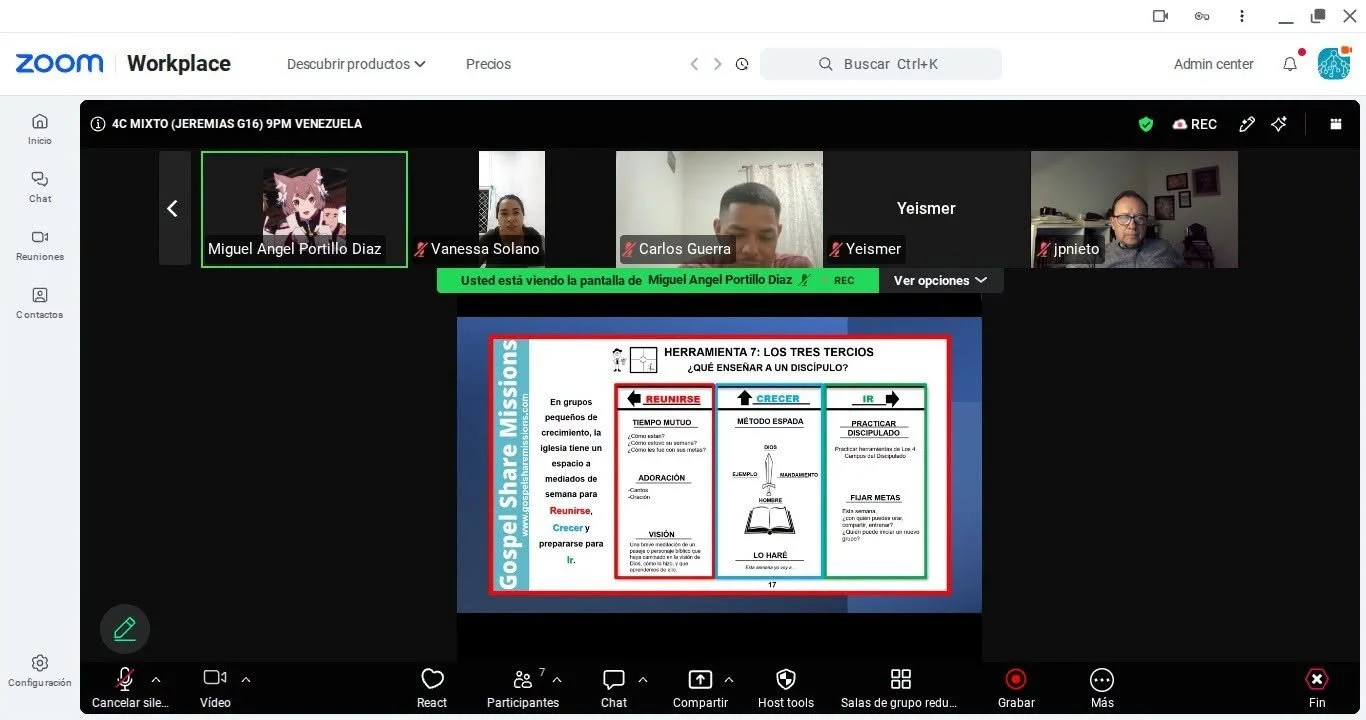Click the pencil icon in meeting header
The width and height of the screenshot is (1366, 720).
(x=1247, y=124)
